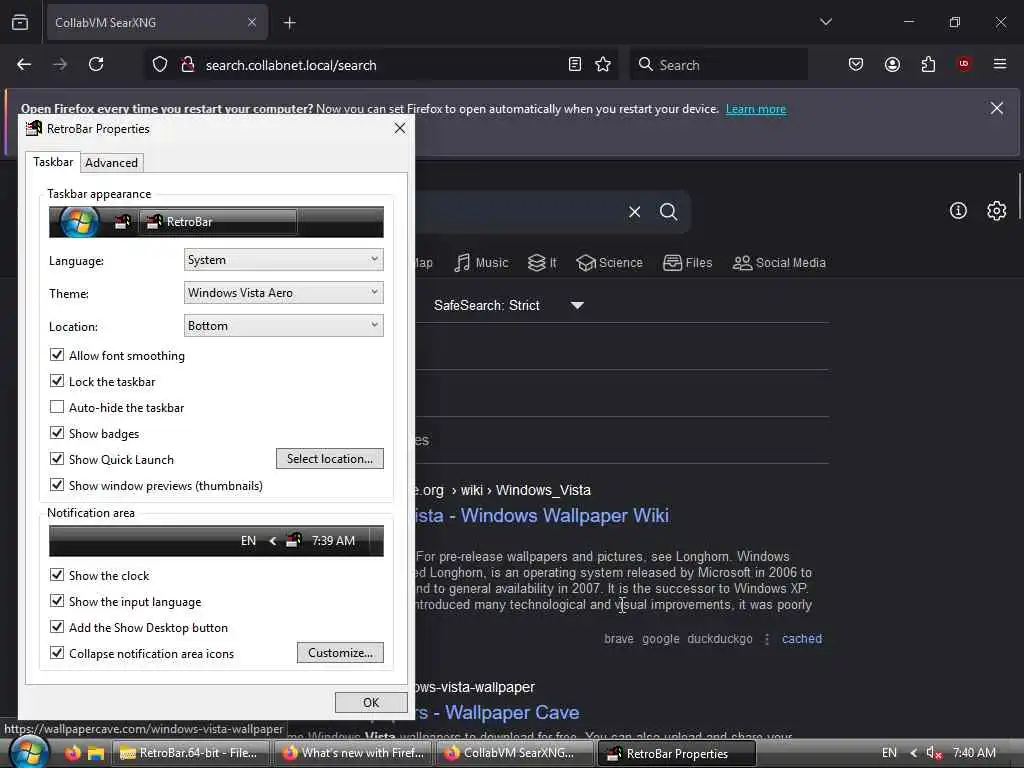The height and width of the screenshot is (768, 1024).
Task: Open Firefox View icon in tab bar
Action: 20,22
